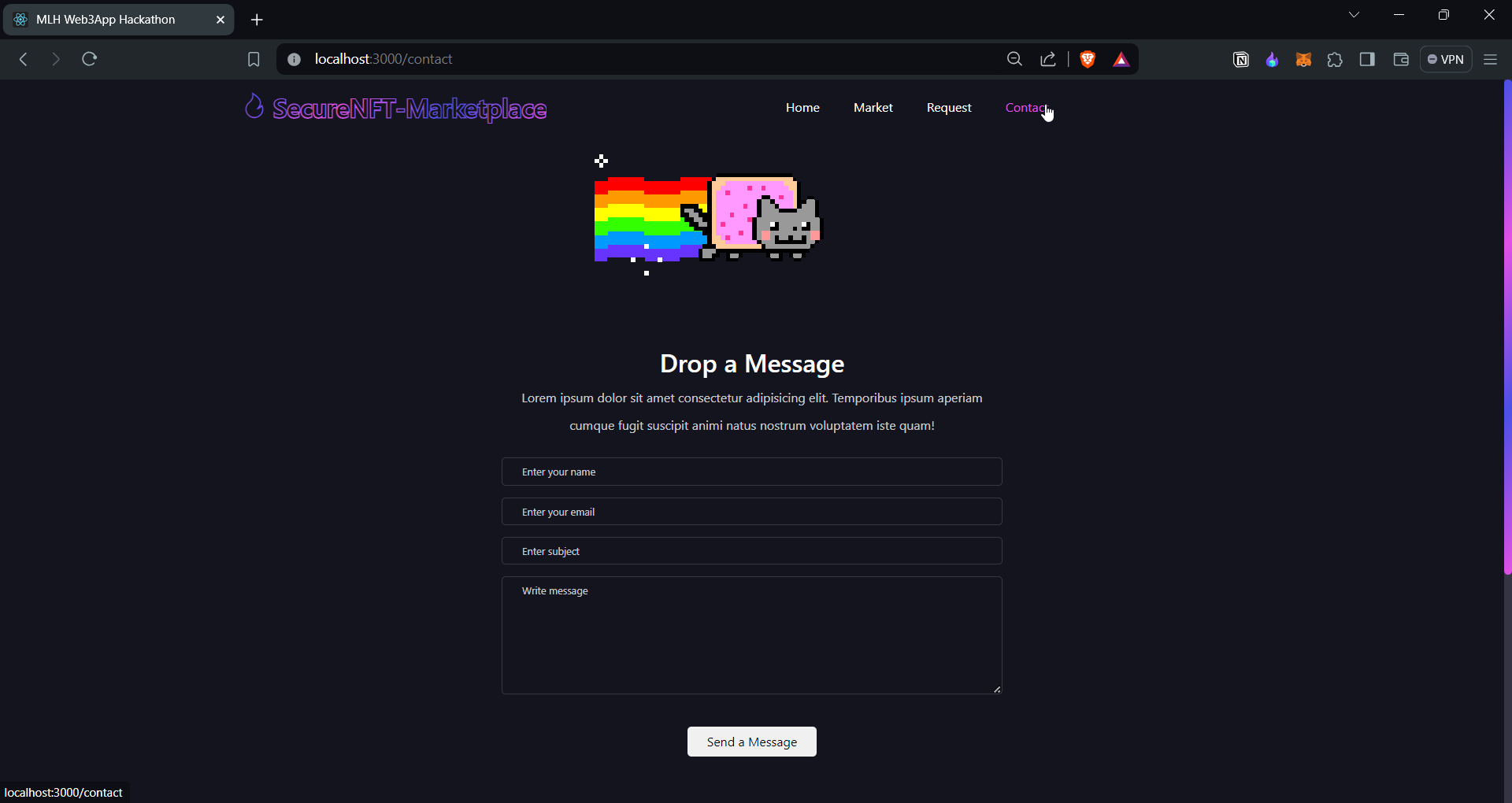Open the MetaMask extension
The width and height of the screenshot is (1512, 803).
tap(1303, 59)
